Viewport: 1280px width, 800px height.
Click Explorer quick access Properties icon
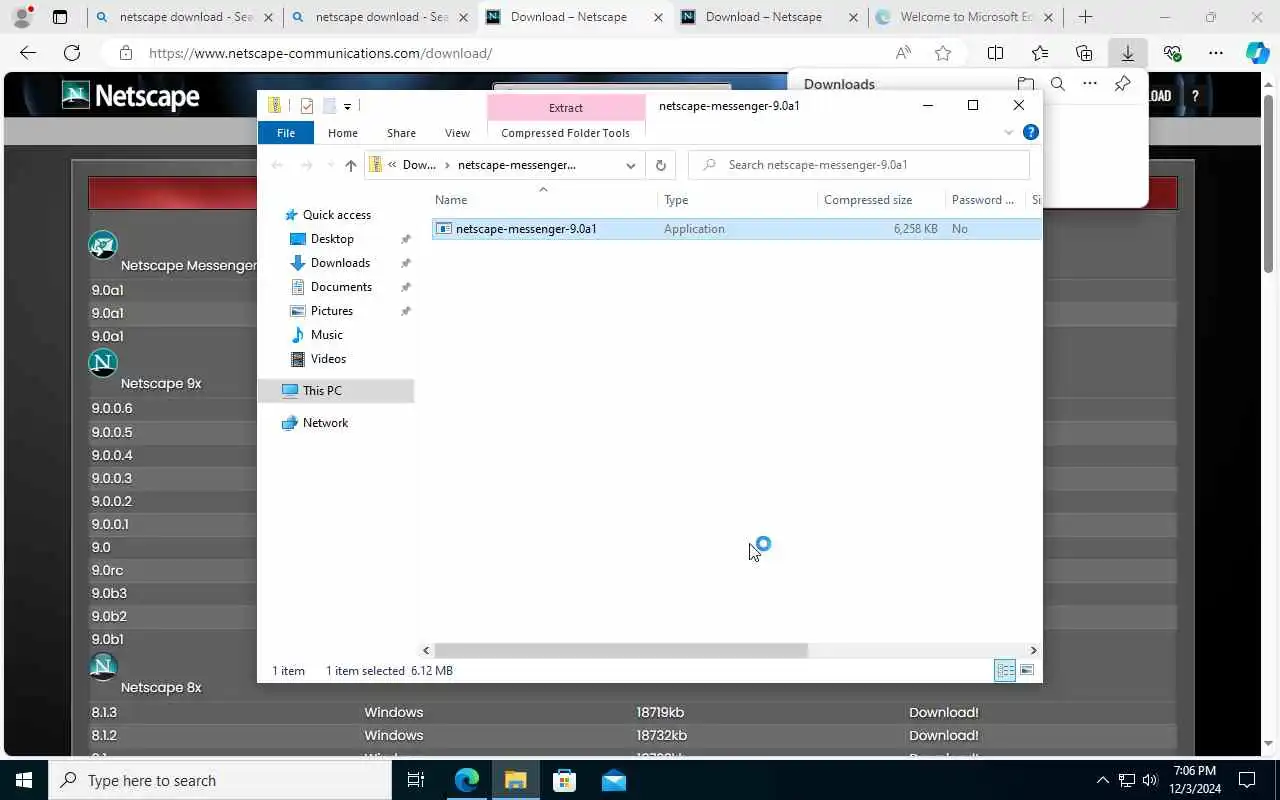click(307, 106)
